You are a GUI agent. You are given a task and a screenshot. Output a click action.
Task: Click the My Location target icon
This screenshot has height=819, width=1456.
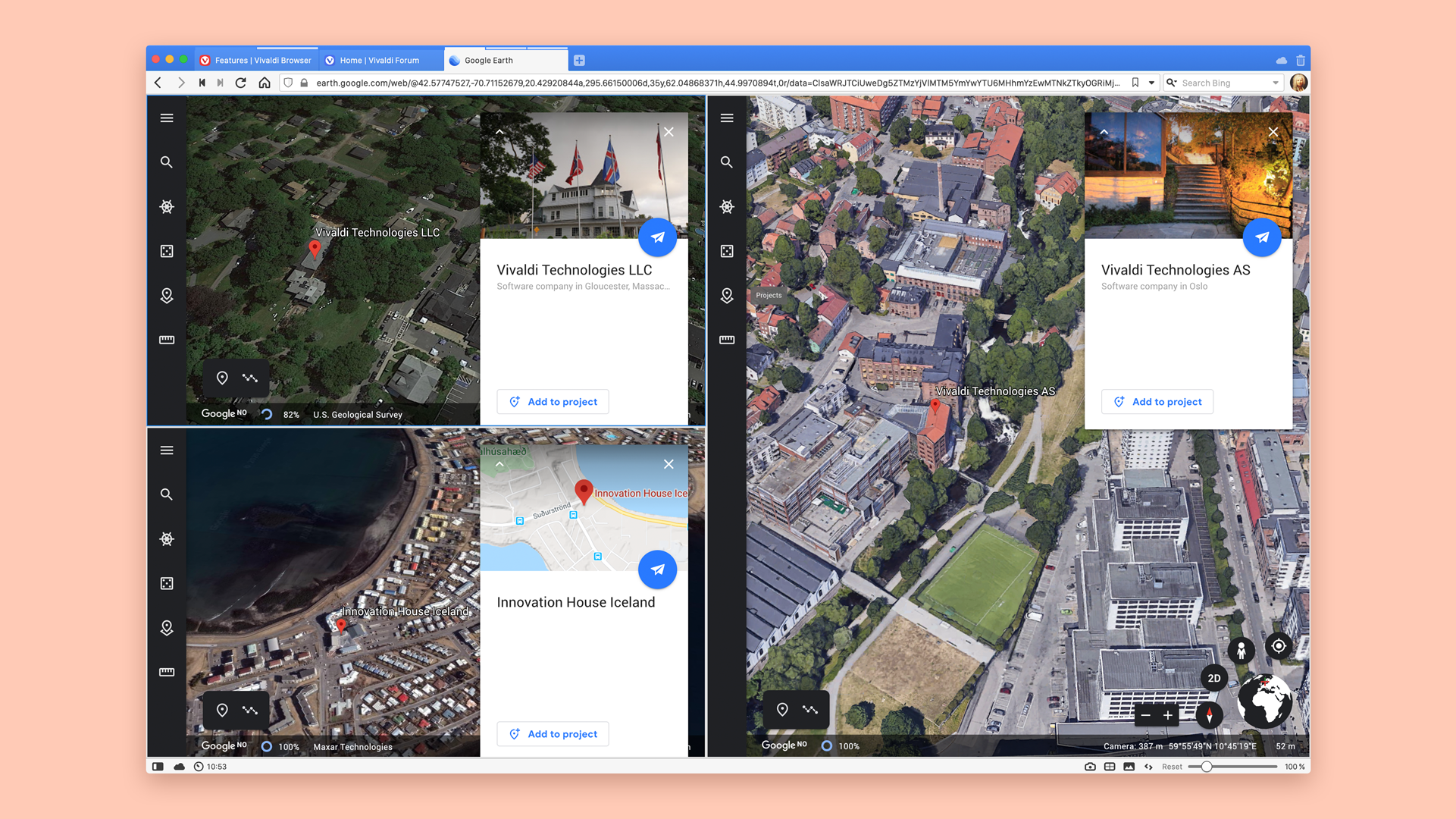(1279, 646)
